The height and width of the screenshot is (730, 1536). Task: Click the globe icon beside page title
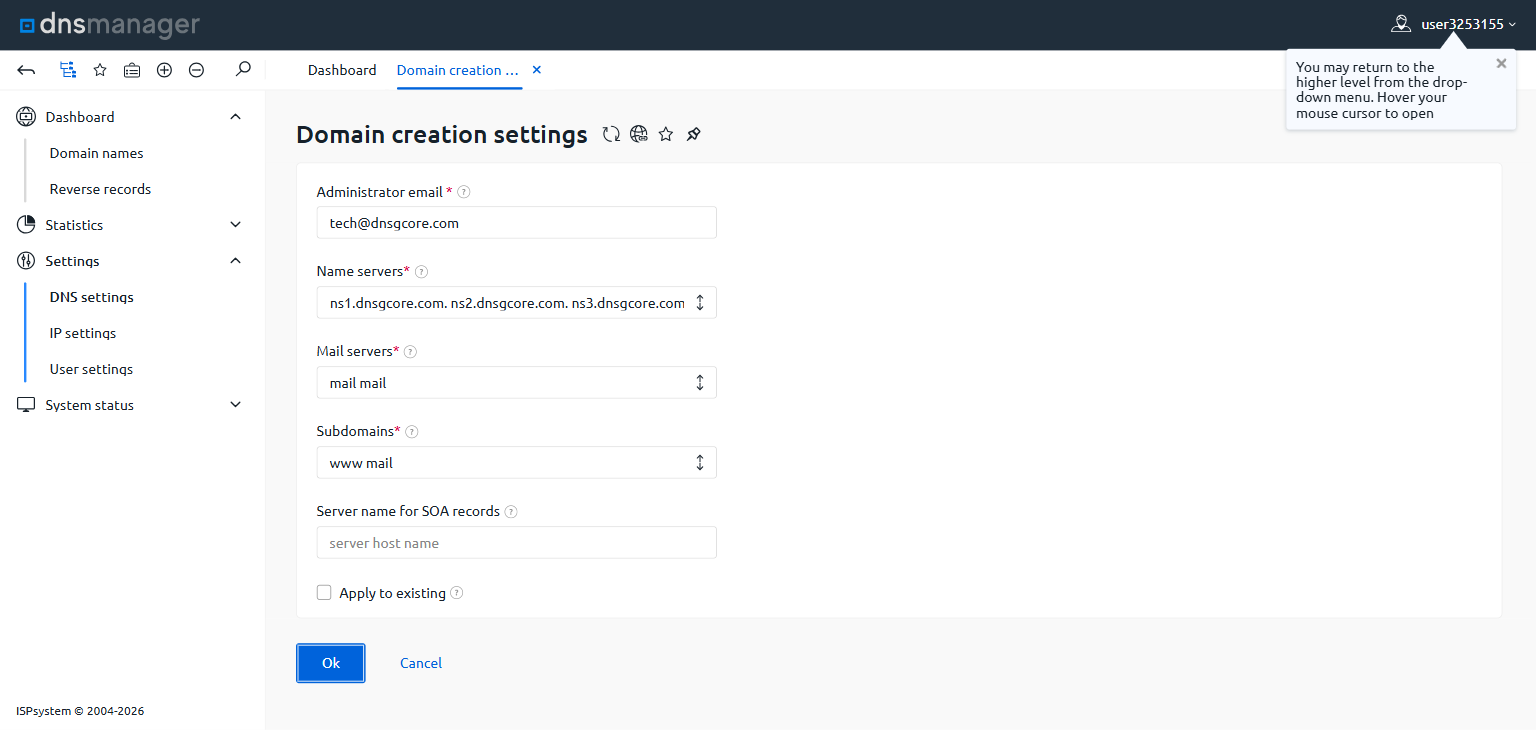click(639, 134)
